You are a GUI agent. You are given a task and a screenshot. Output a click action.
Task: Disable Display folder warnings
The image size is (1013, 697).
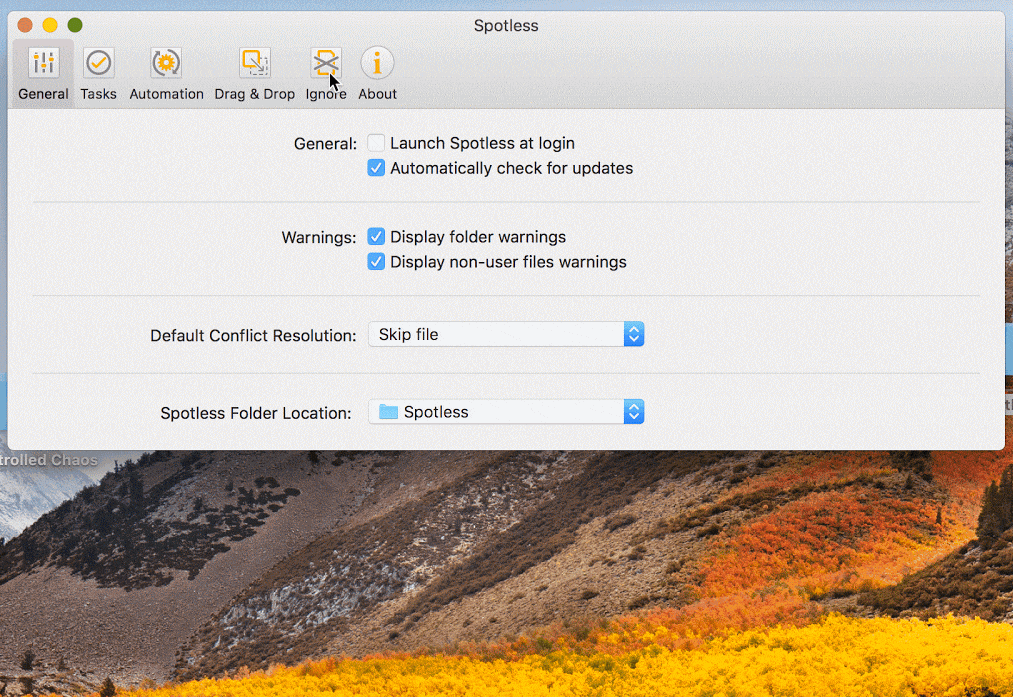coord(376,236)
